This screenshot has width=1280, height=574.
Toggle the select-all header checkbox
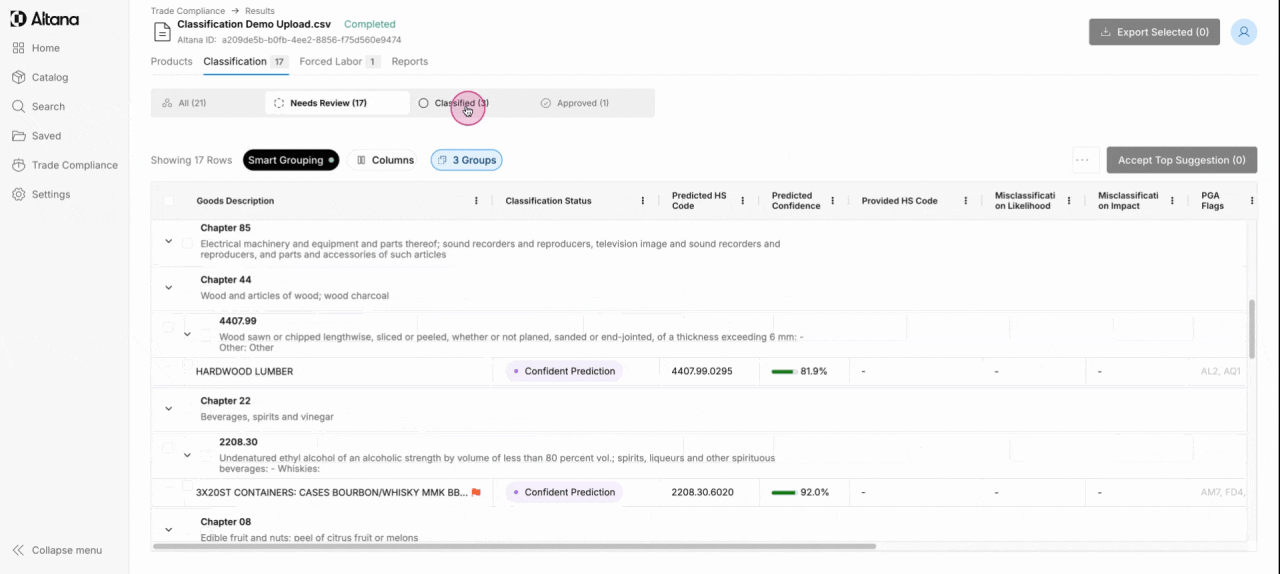pyautogui.click(x=168, y=201)
